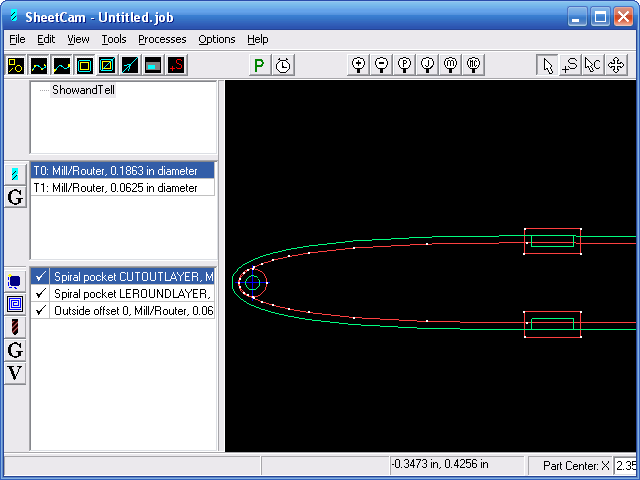Toggle the second wave path display icon
This screenshot has width=640, height=480.
pos(62,65)
